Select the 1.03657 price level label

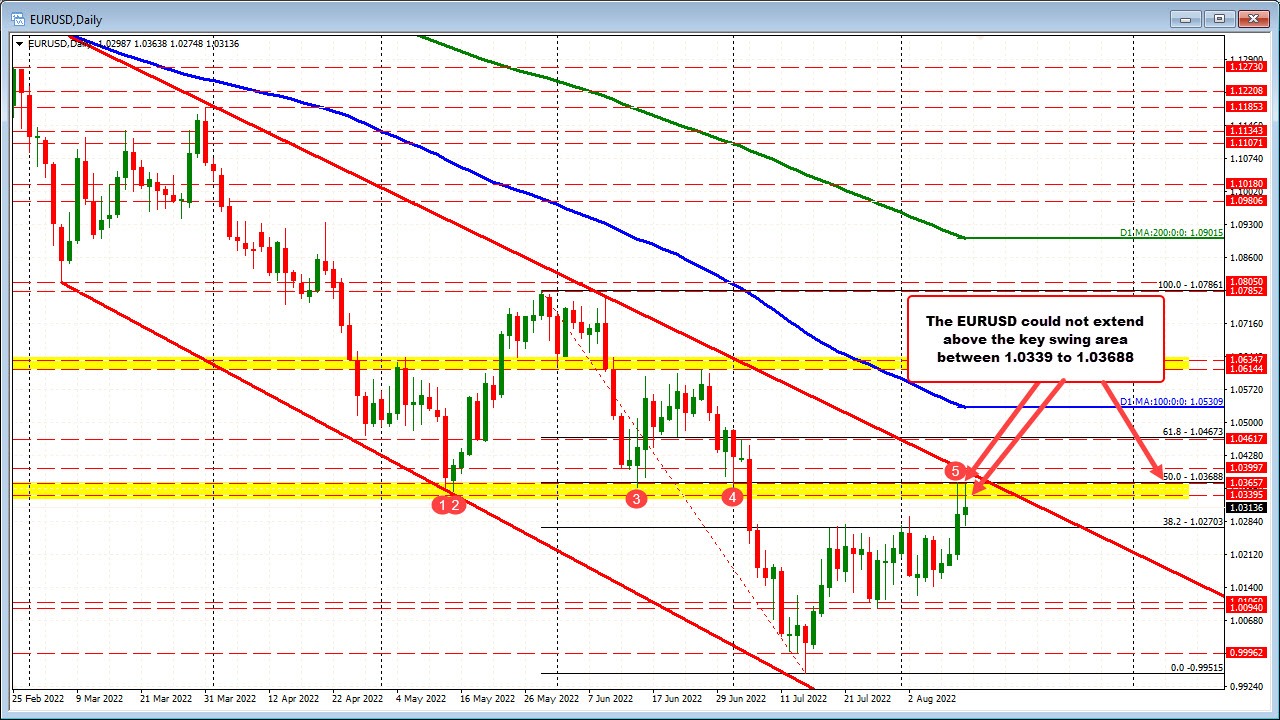[x=1246, y=483]
